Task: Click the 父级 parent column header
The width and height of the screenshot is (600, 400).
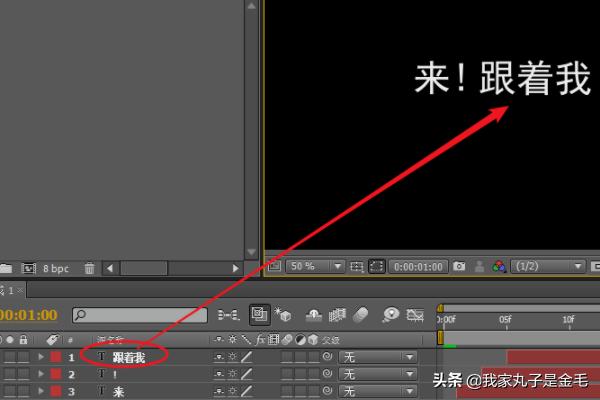Action: coord(331,340)
